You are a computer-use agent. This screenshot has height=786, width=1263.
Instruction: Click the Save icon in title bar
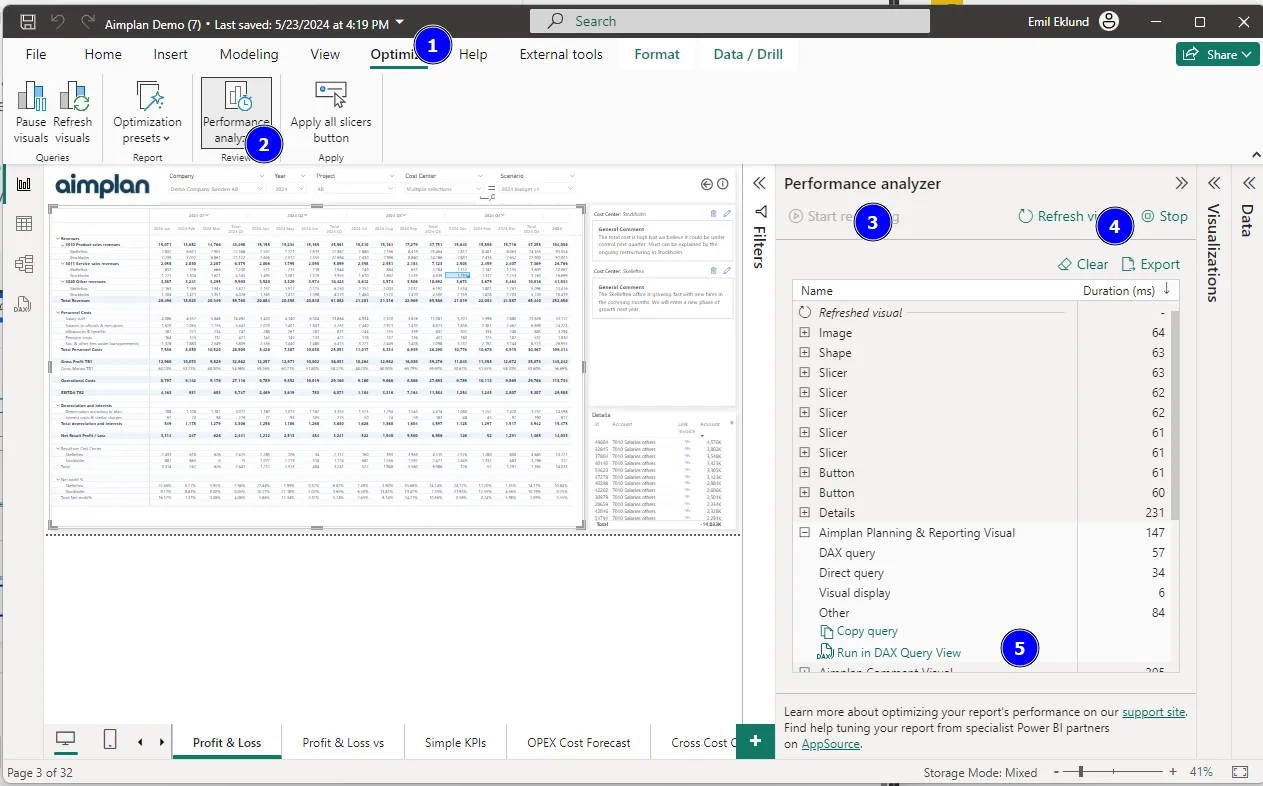[x=28, y=21]
